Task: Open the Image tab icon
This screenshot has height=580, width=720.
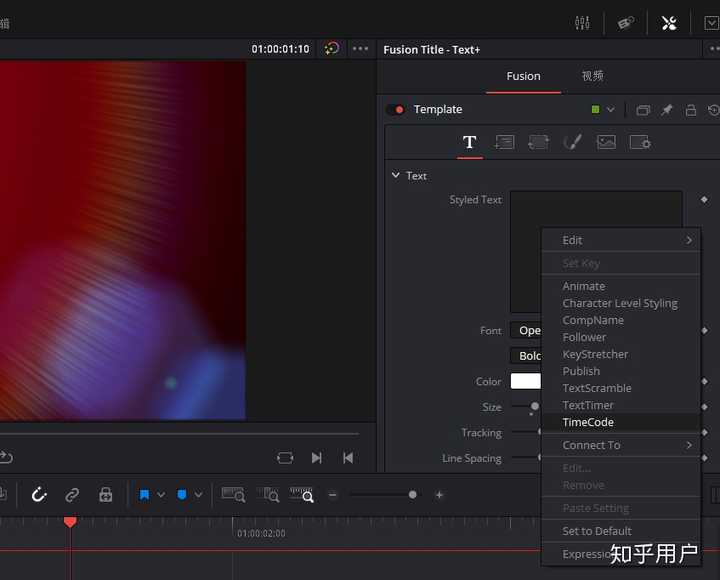Action: point(606,142)
